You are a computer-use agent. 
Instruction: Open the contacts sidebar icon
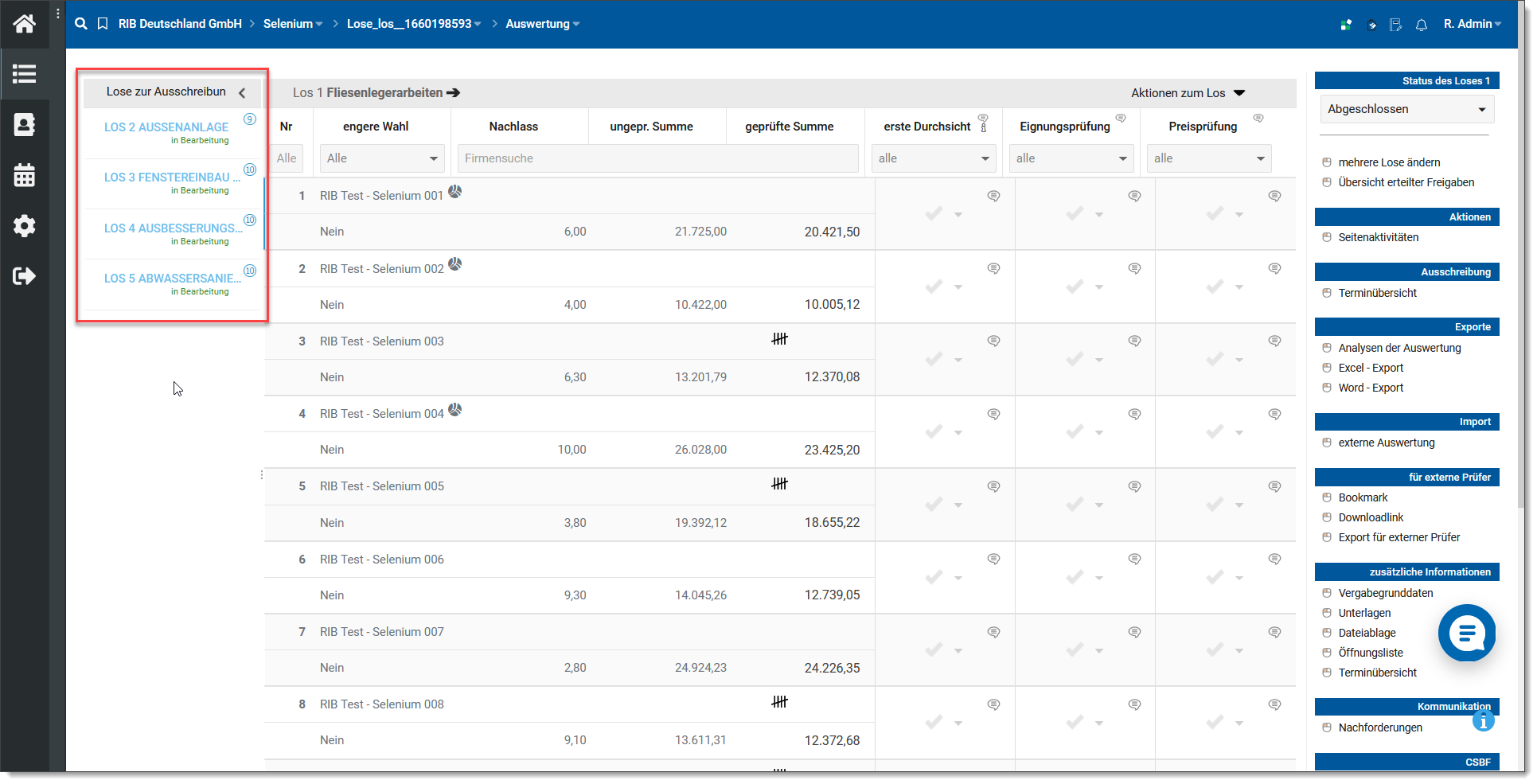point(24,124)
